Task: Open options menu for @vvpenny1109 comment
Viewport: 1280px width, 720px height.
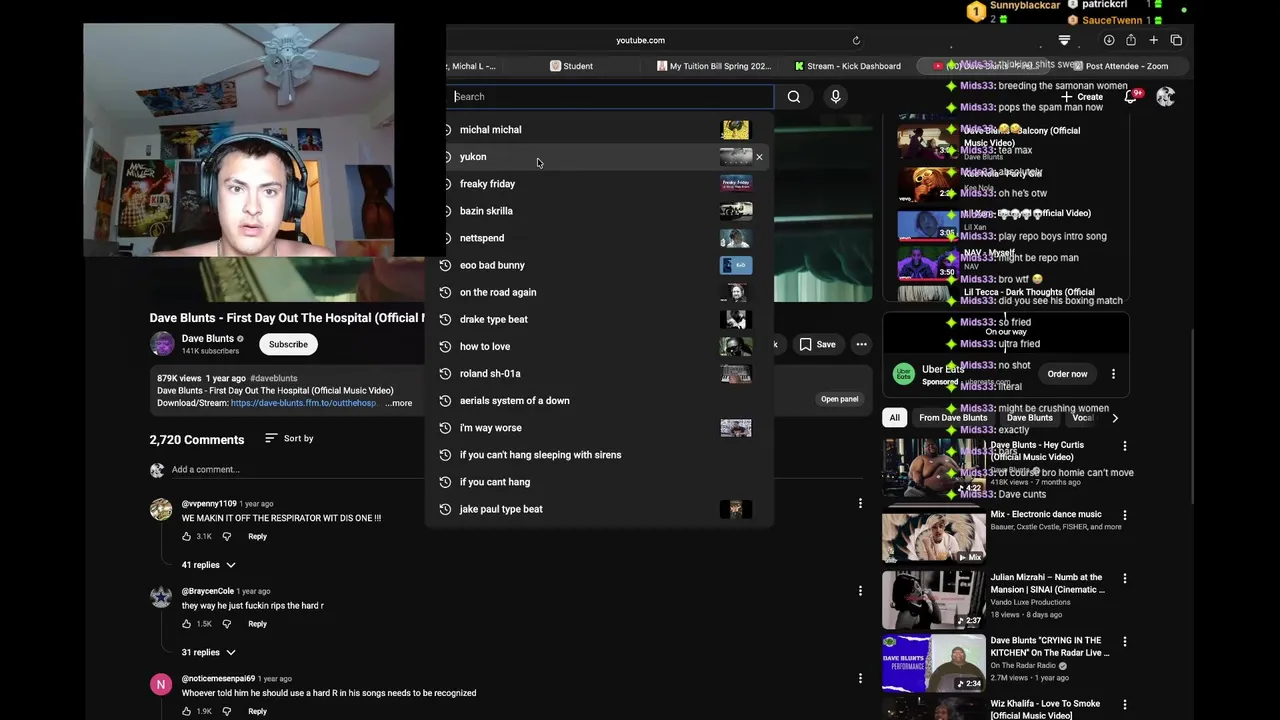Action: (860, 504)
